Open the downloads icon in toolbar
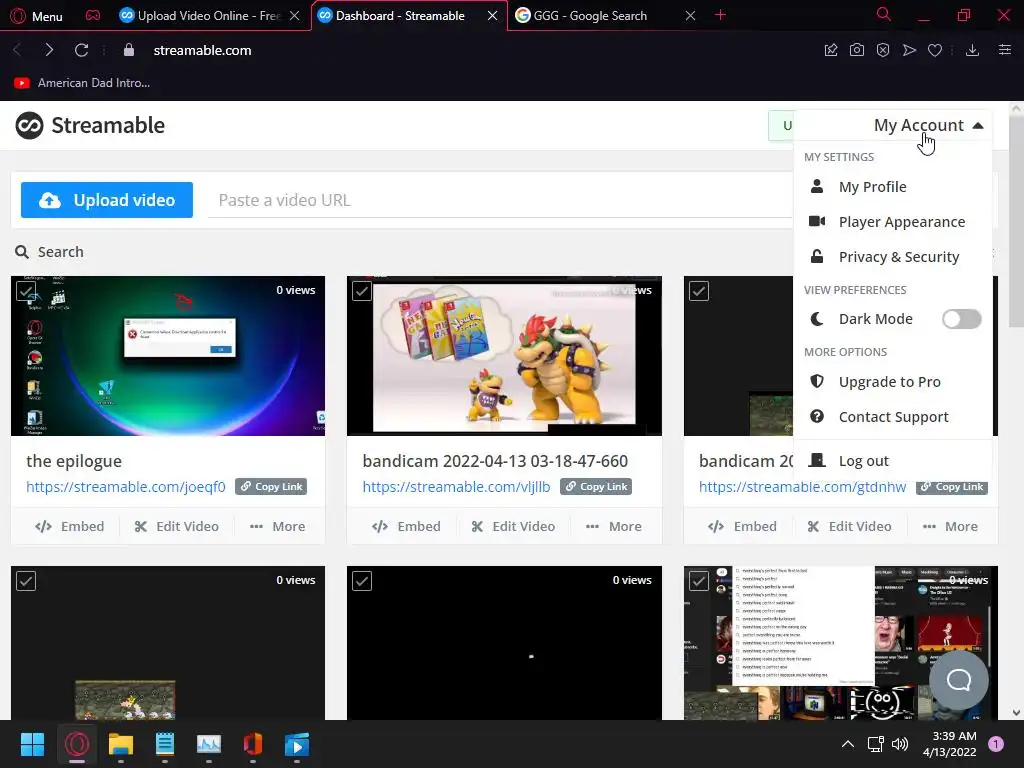Viewport: 1024px width, 768px height. tap(972, 50)
